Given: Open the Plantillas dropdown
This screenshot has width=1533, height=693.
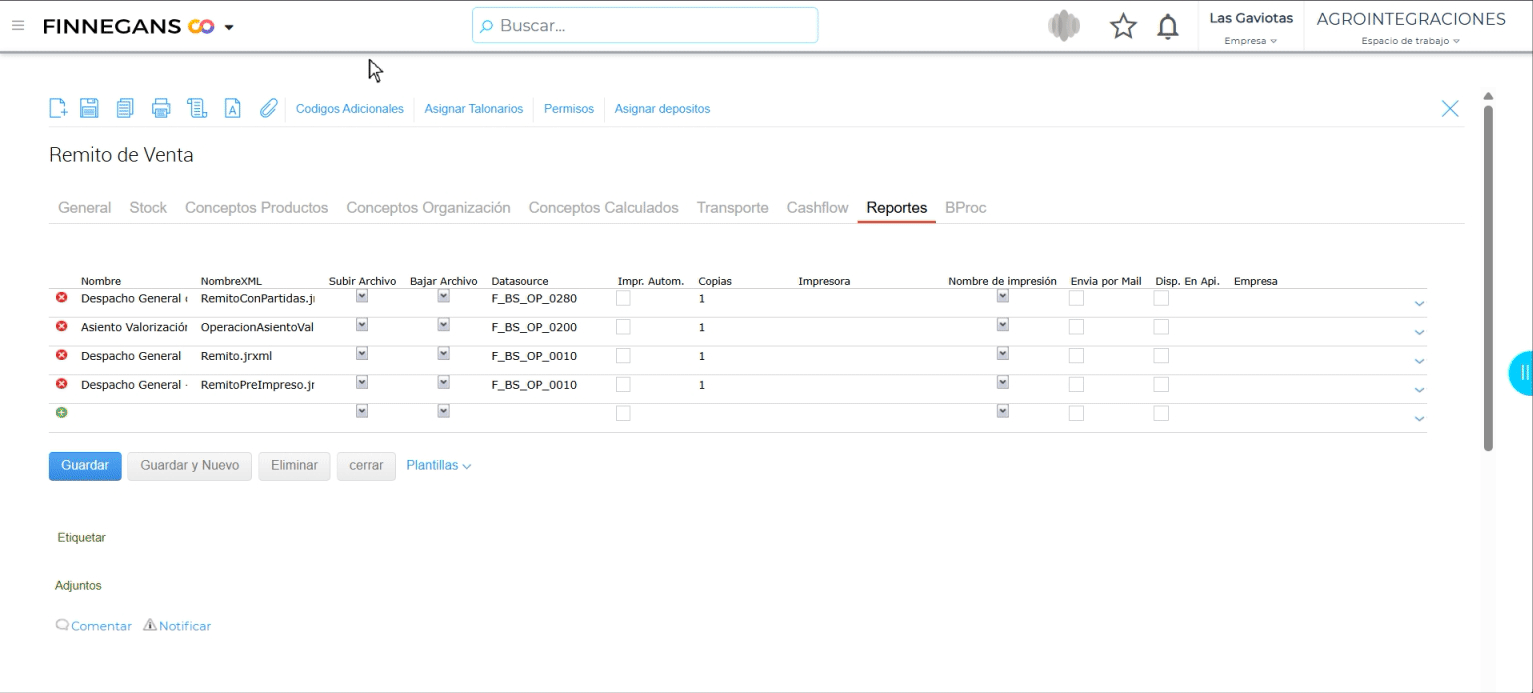Looking at the screenshot, I should (438, 466).
